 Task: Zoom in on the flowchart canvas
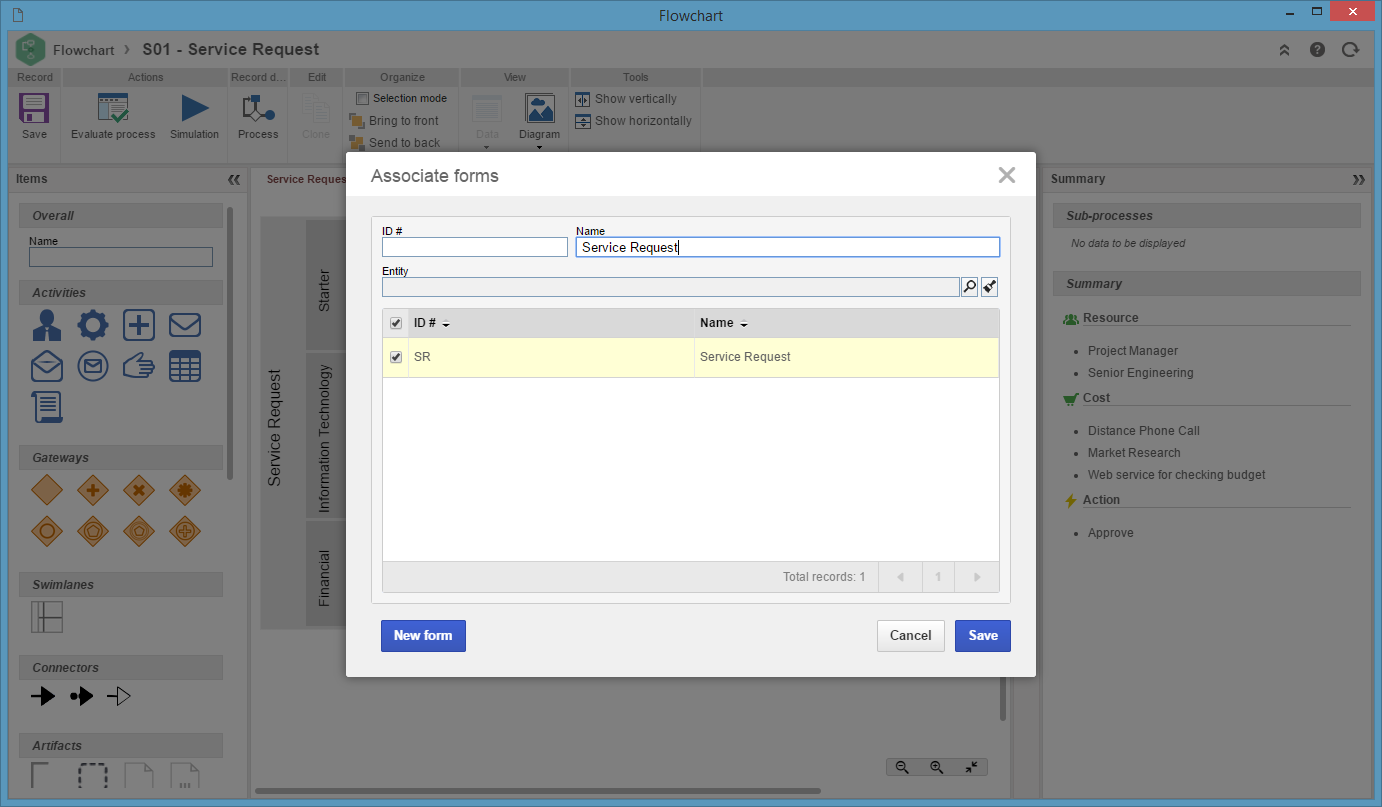point(937,767)
